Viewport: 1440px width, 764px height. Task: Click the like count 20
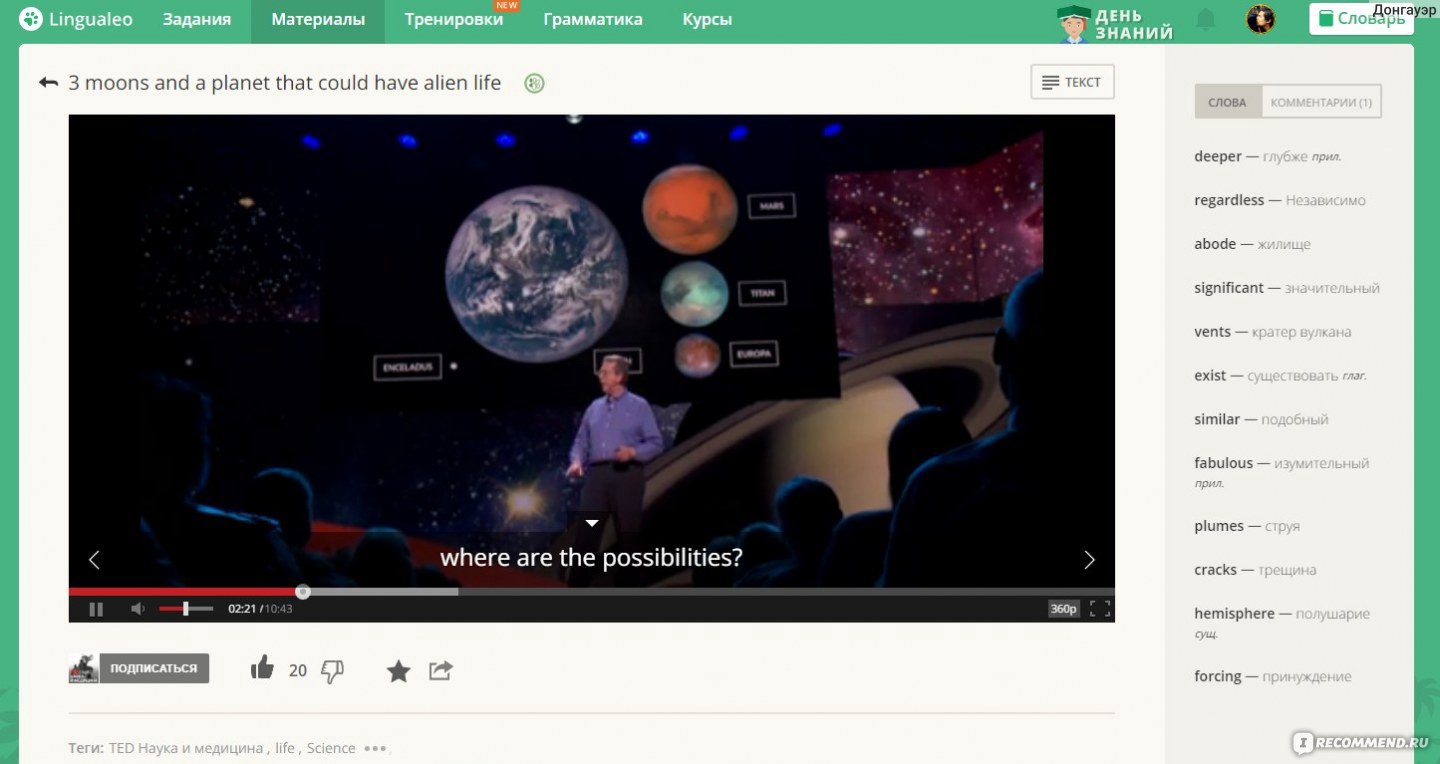pyautogui.click(x=297, y=671)
